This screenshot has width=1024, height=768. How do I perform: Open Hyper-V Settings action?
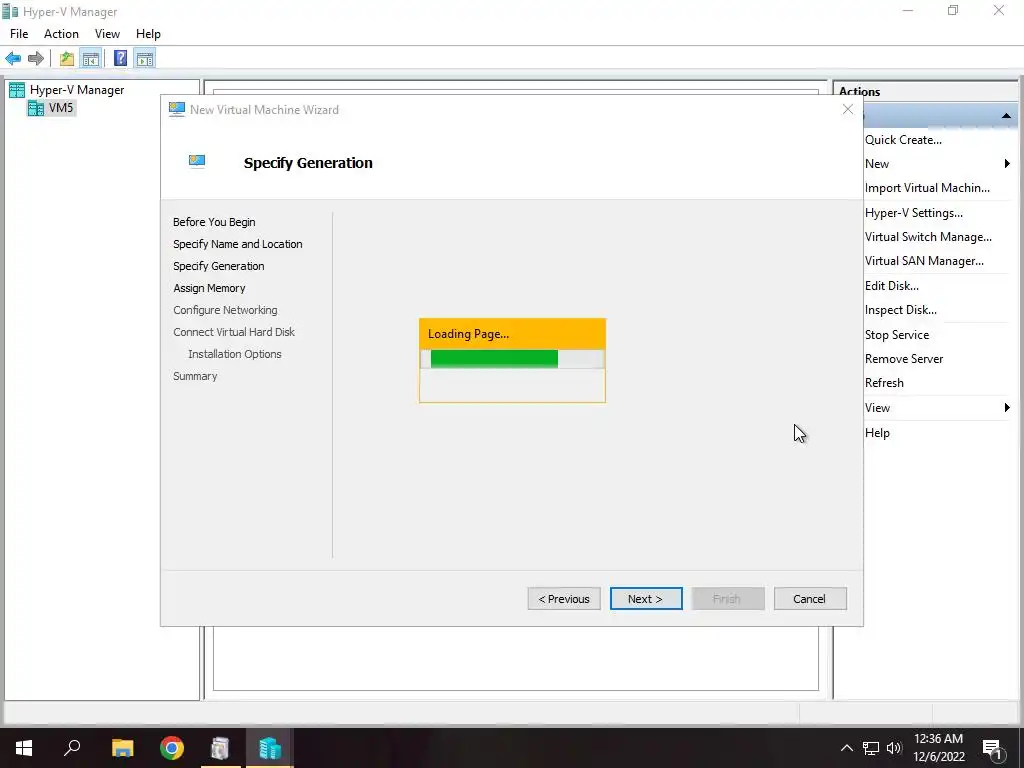[914, 213]
